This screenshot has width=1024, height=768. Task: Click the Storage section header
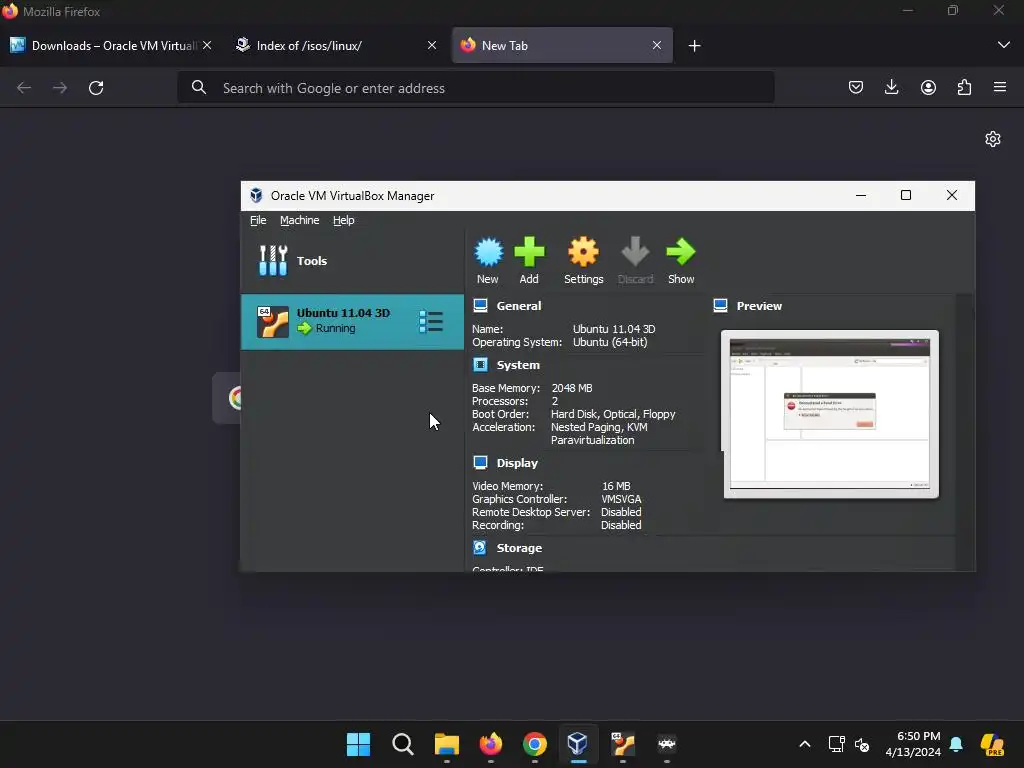pos(519,548)
